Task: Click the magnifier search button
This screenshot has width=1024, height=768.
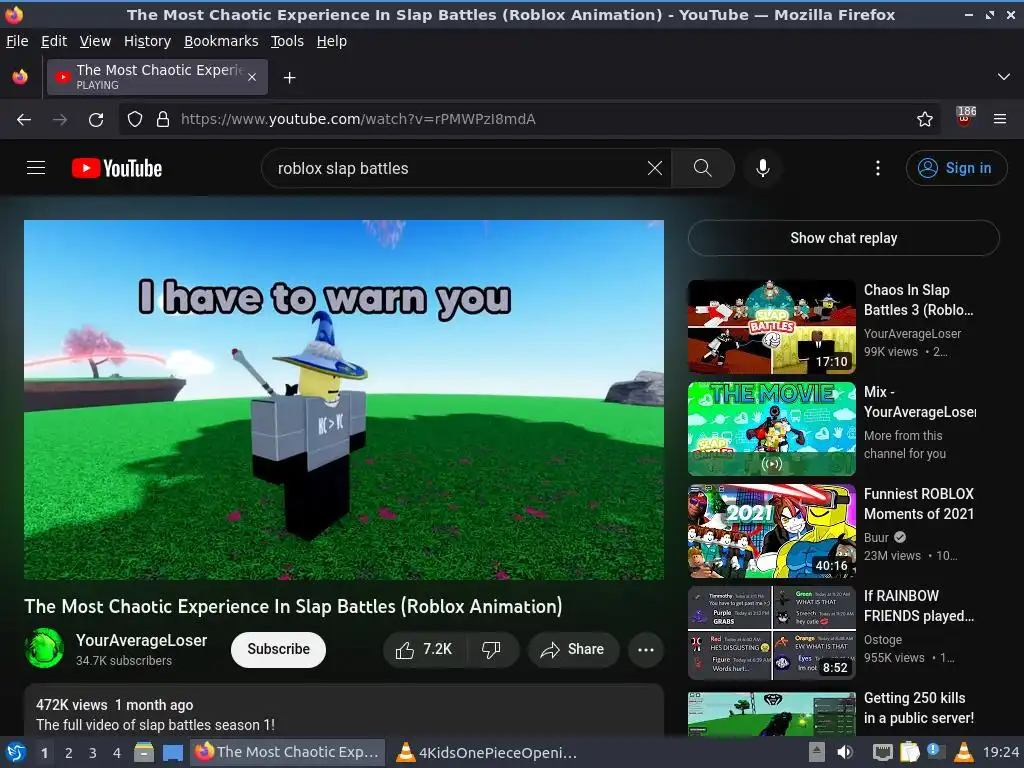Action: pyautogui.click(x=703, y=168)
